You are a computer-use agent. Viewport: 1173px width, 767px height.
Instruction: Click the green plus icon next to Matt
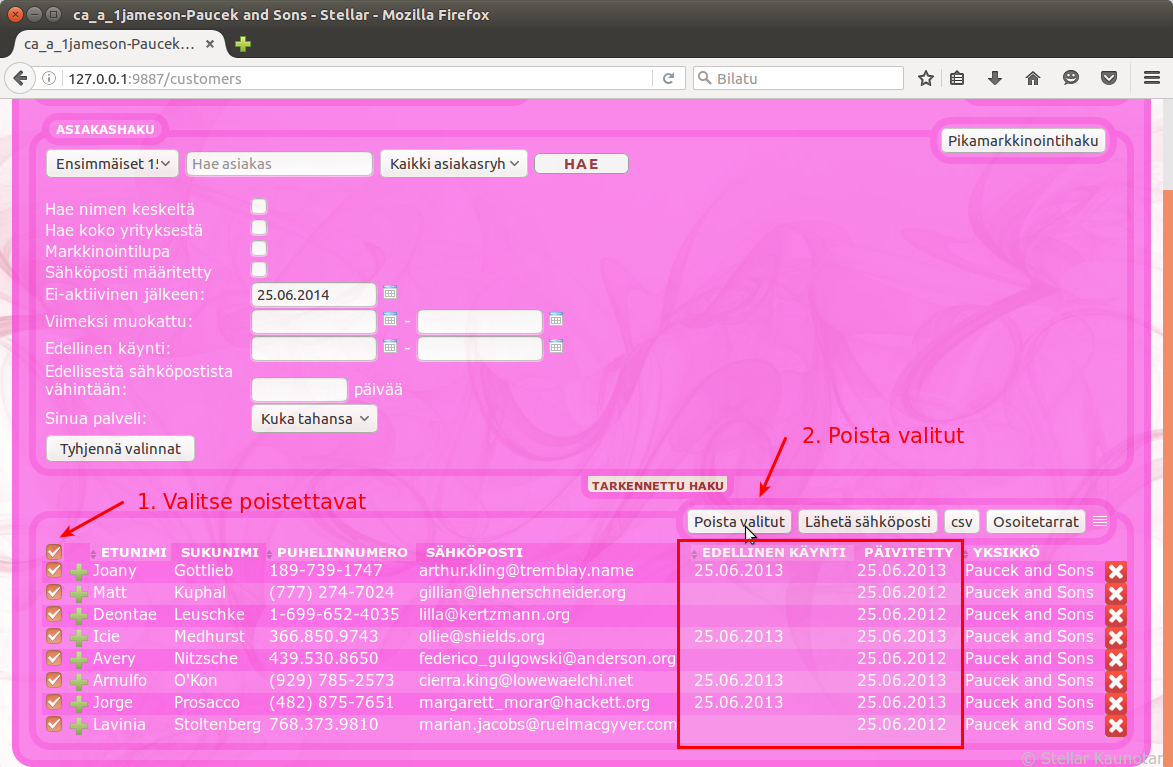coord(79,593)
